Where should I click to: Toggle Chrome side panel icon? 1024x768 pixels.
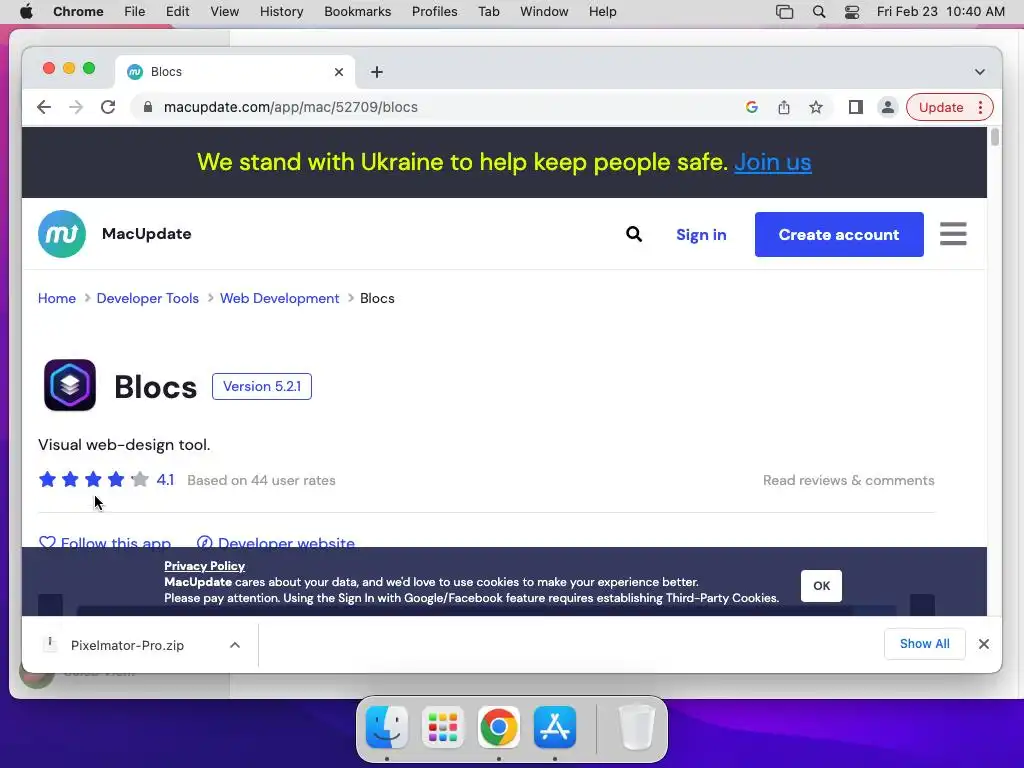[x=856, y=107]
